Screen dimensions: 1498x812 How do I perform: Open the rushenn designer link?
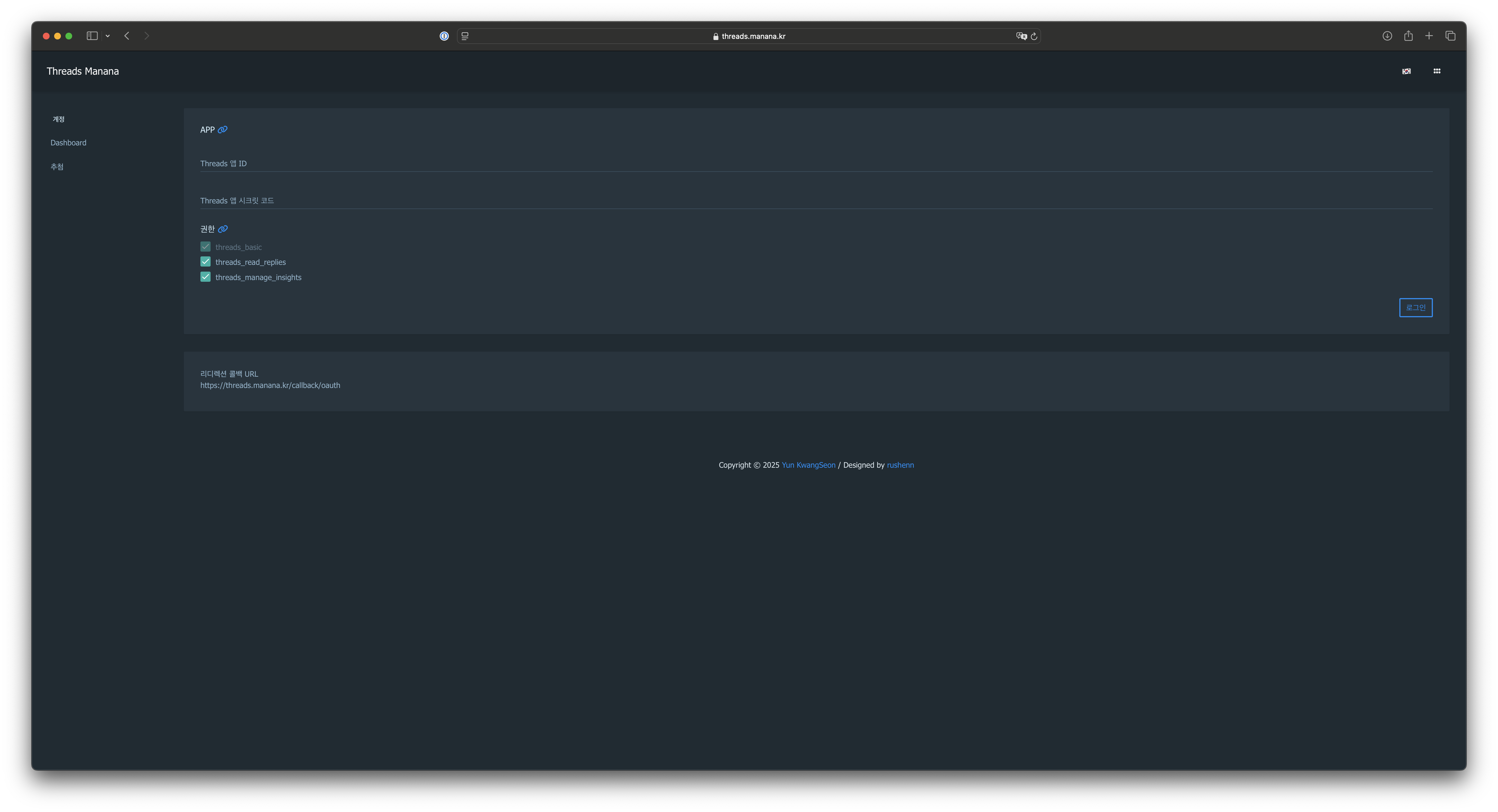pos(900,465)
